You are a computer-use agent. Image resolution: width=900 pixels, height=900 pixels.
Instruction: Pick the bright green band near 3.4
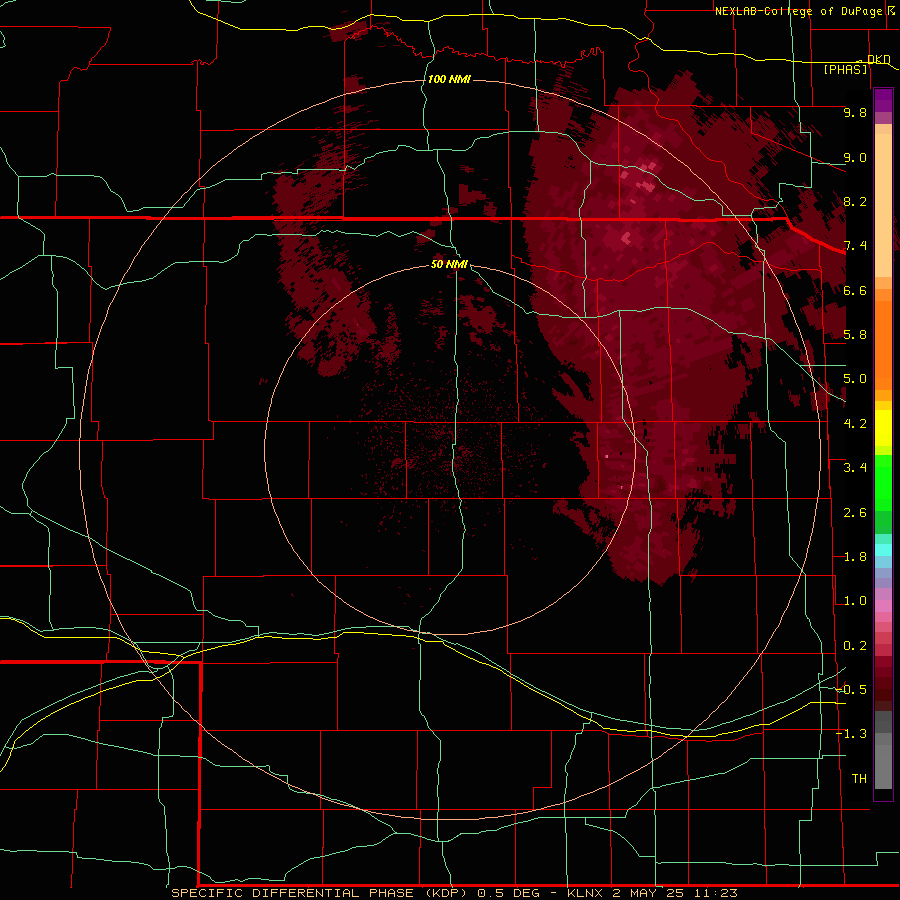[x=883, y=482]
